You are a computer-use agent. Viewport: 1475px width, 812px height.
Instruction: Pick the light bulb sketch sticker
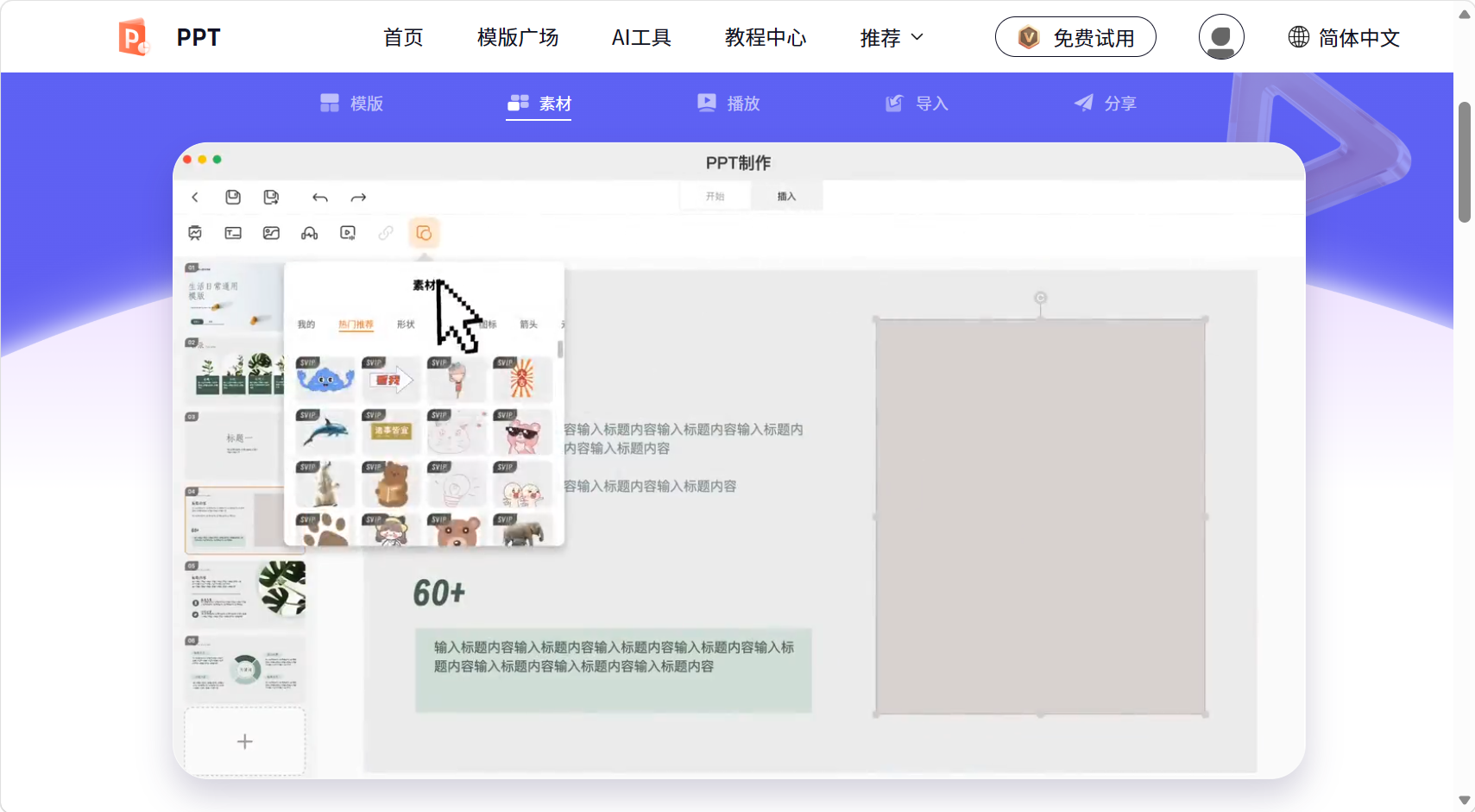(457, 484)
